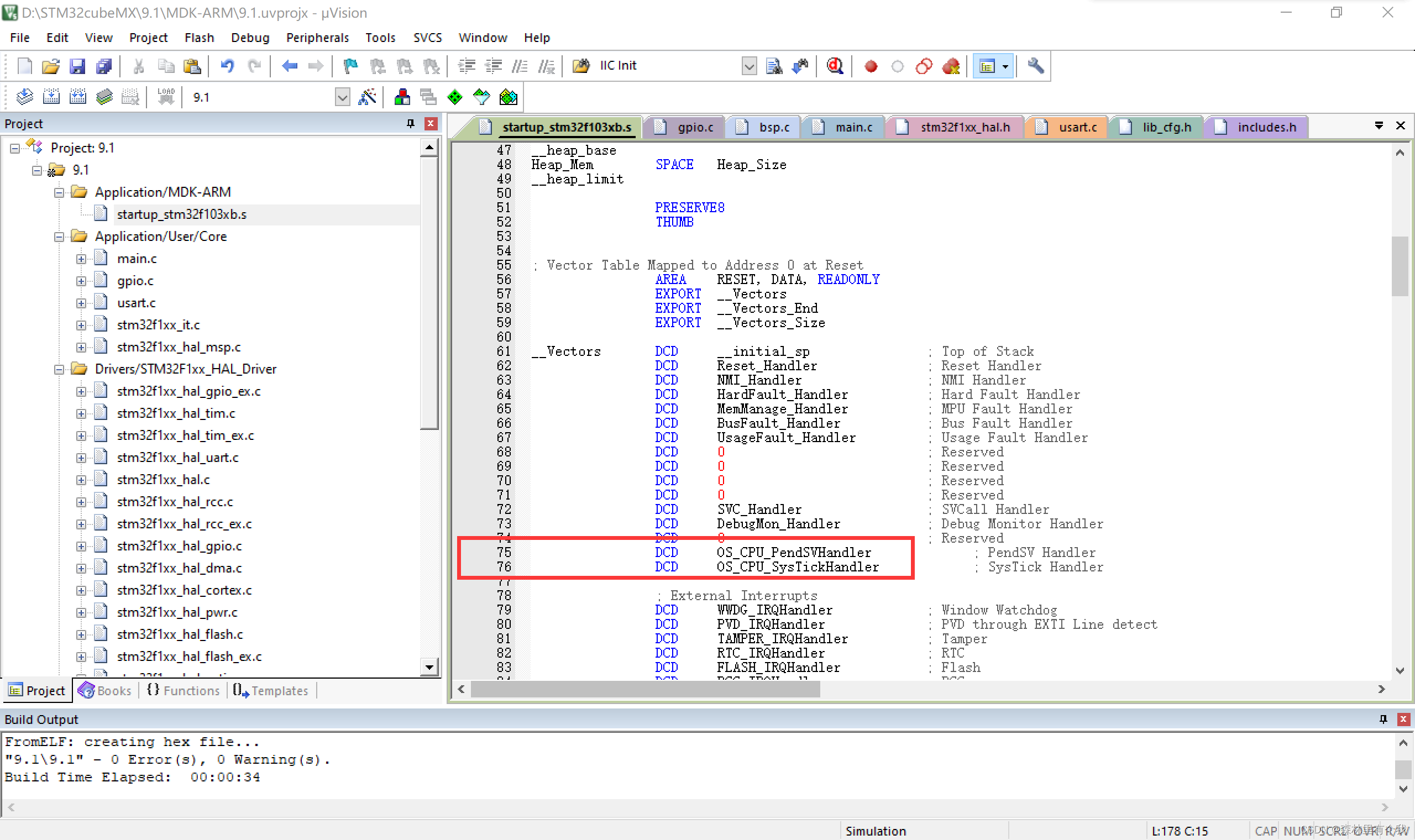
Task: Click the editor horizontal scrollbar thumb
Action: click(645, 689)
